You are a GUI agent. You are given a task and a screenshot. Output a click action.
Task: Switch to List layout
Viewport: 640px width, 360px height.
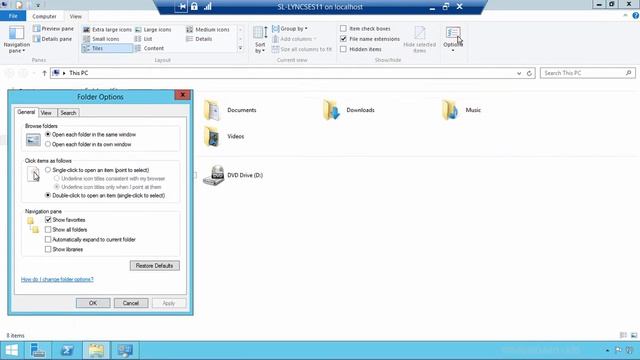[x=144, y=39]
